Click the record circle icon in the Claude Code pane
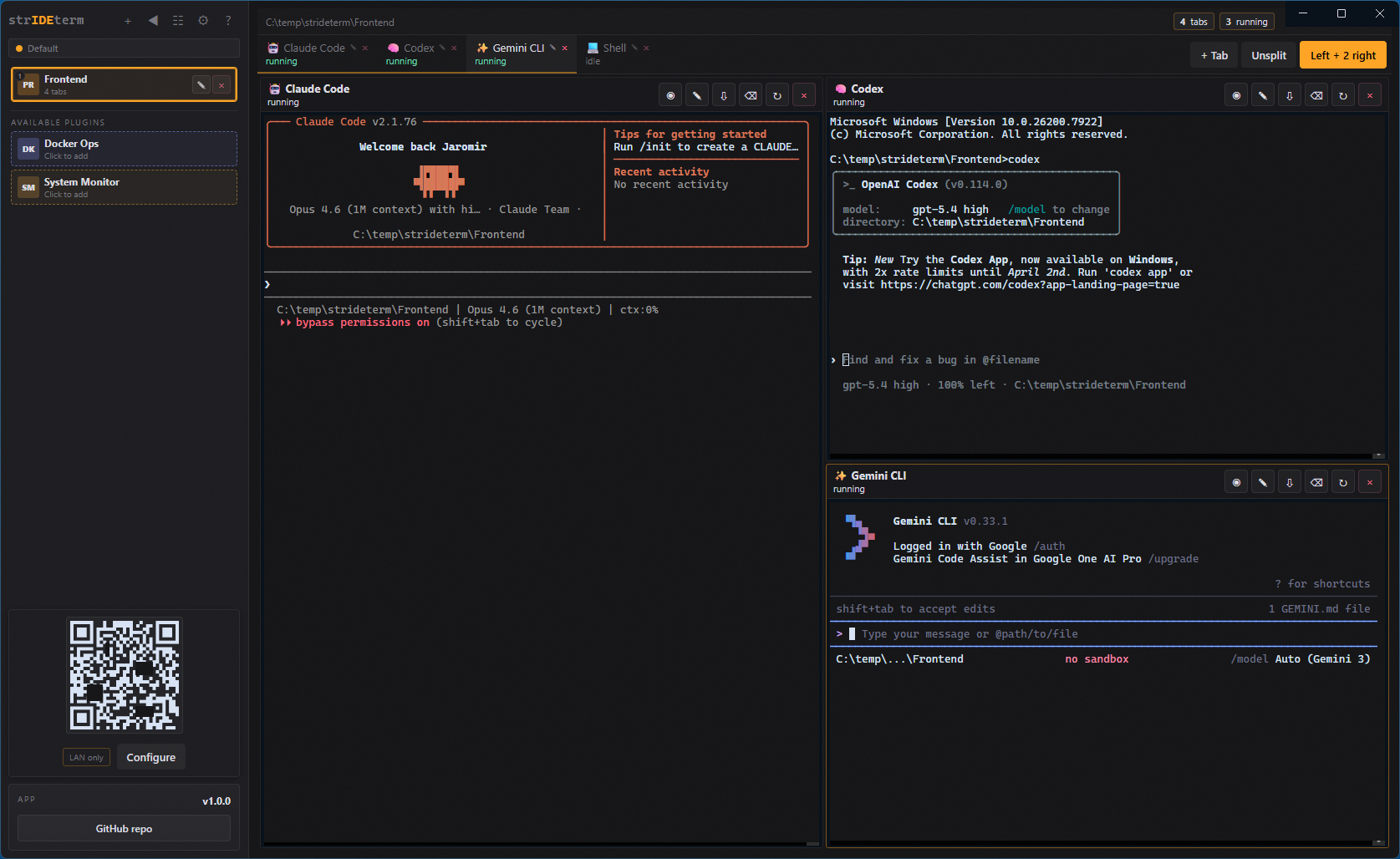The width and height of the screenshot is (1400, 859). click(670, 96)
